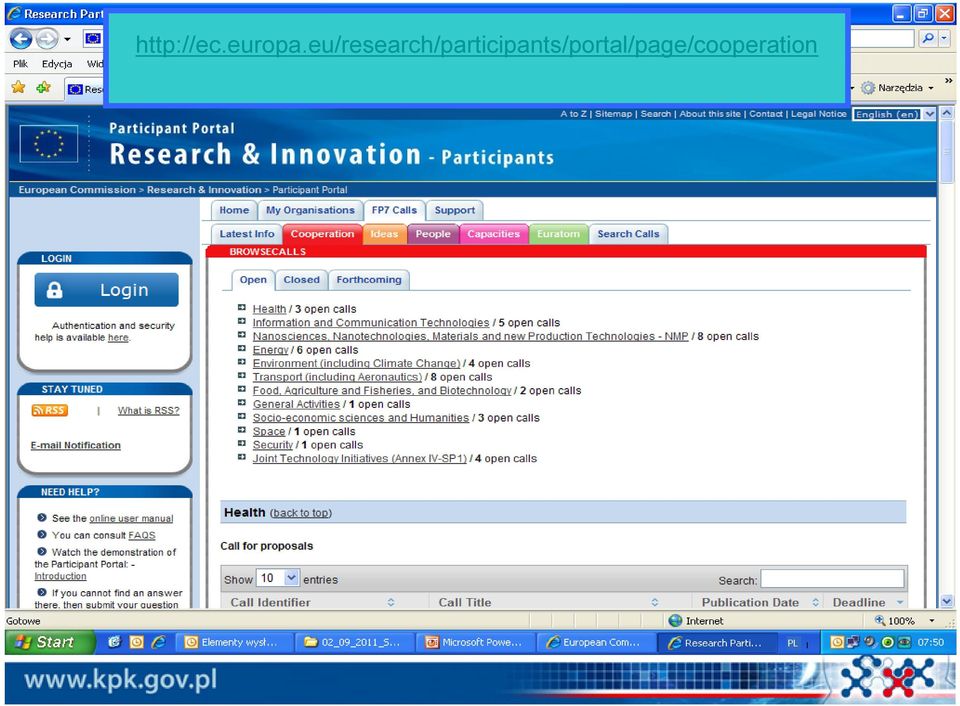
Task: Open the orange Ideas tab
Action: coord(384,234)
